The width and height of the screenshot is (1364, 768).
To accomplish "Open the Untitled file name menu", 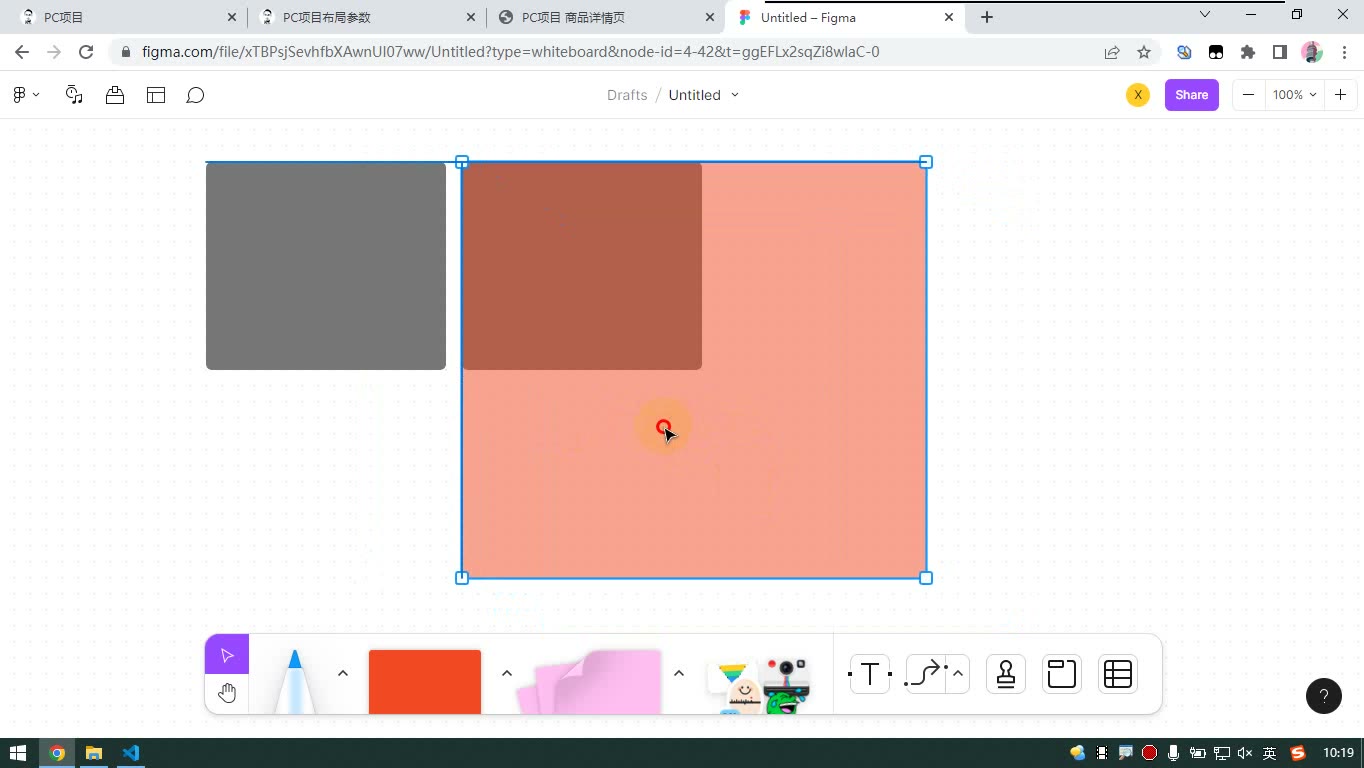I will pyautogui.click(x=704, y=95).
